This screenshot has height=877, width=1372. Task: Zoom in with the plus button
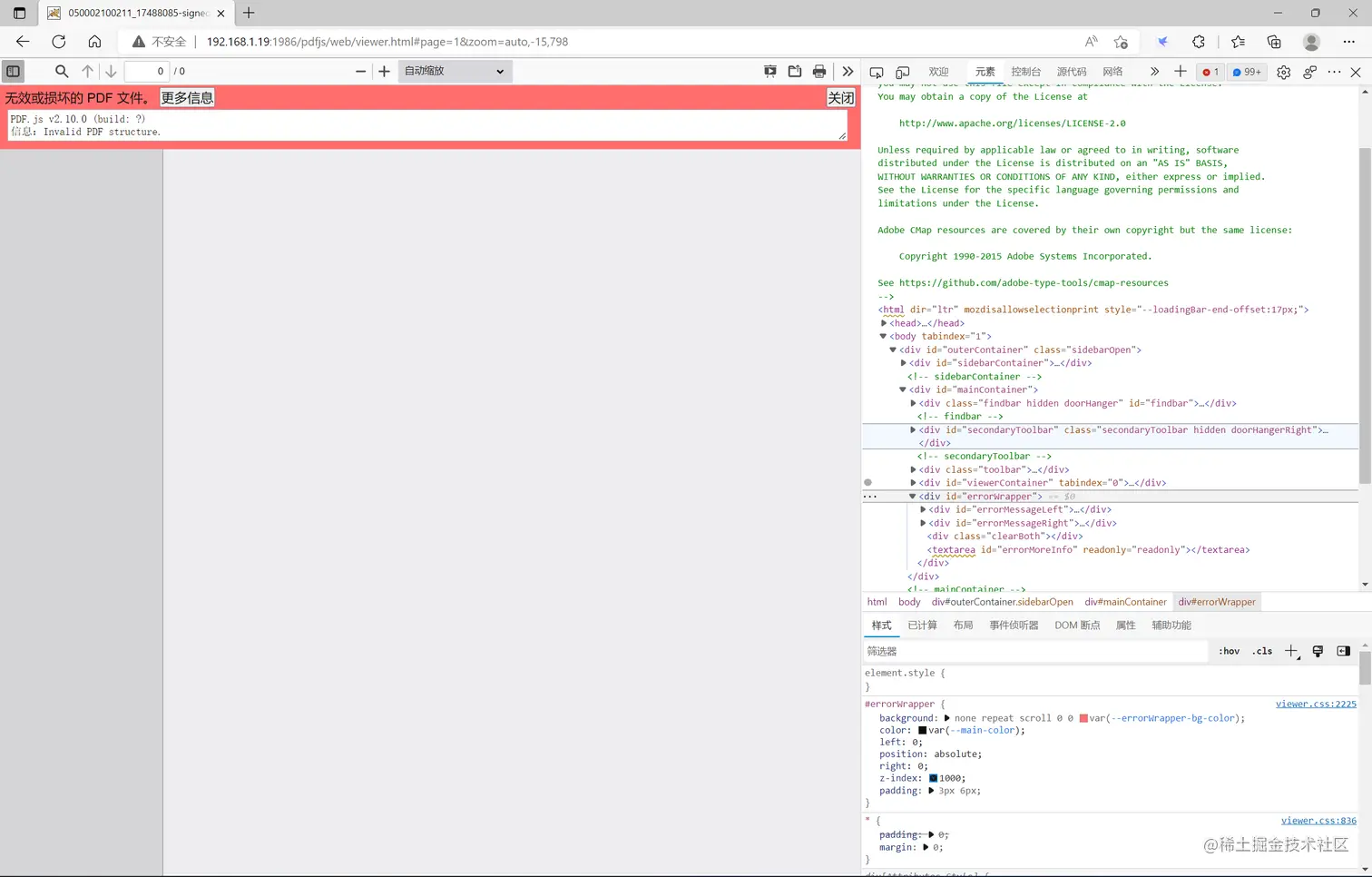pos(384,71)
